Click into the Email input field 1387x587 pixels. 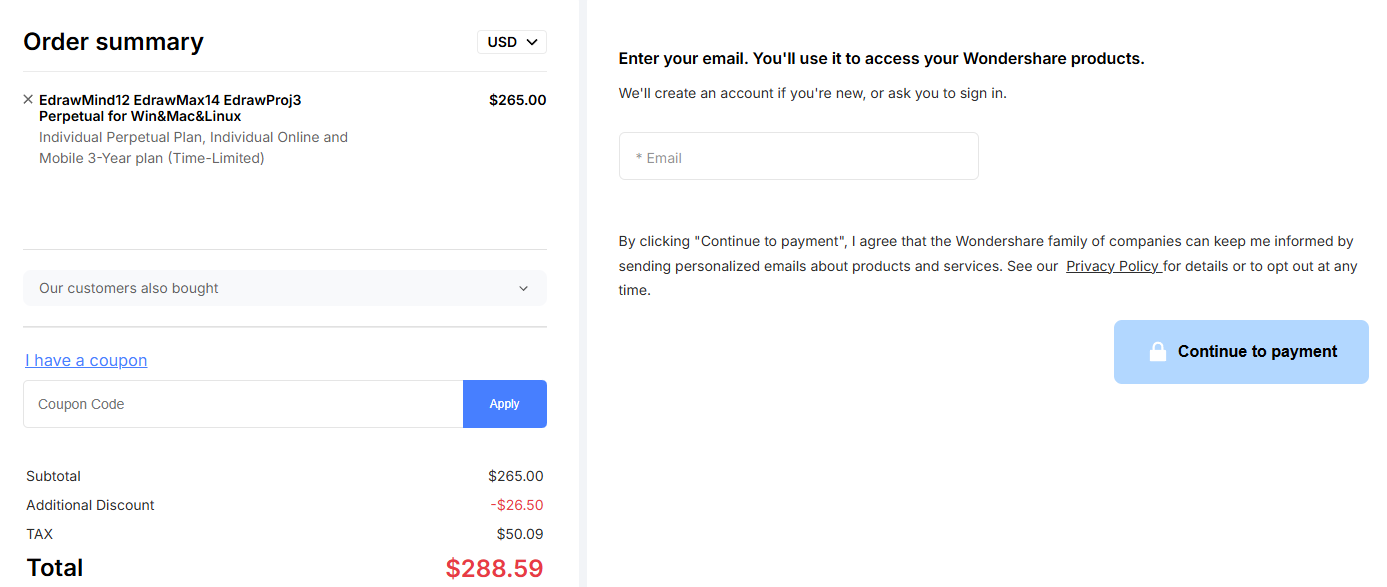click(798, 157)
